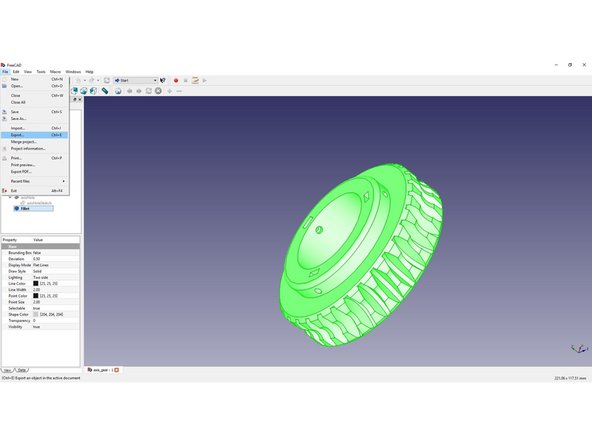Click the Line Color black swatch

pos(35,284)
